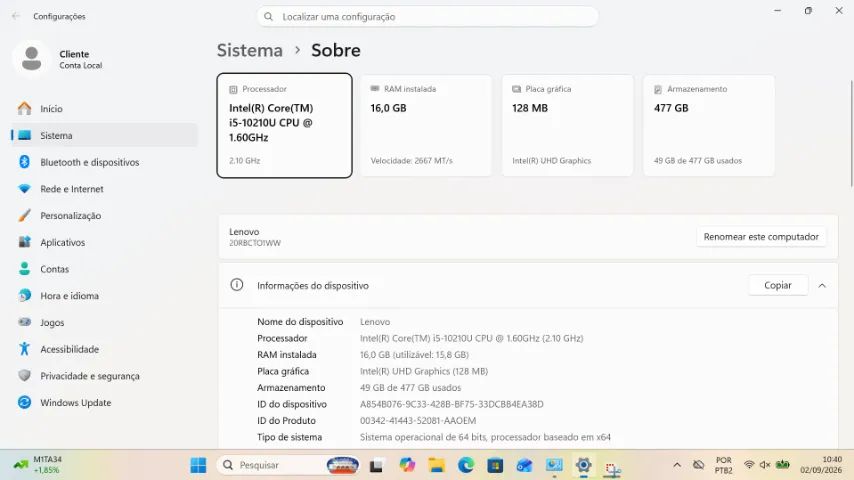
Task: Open the Windows Start menu
Action: (198, 465)
